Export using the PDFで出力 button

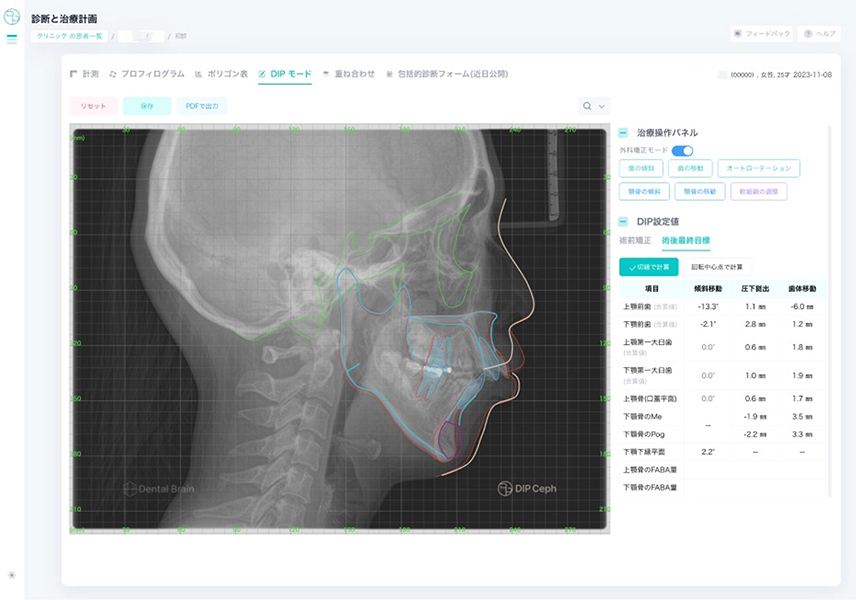pos(202,105)
